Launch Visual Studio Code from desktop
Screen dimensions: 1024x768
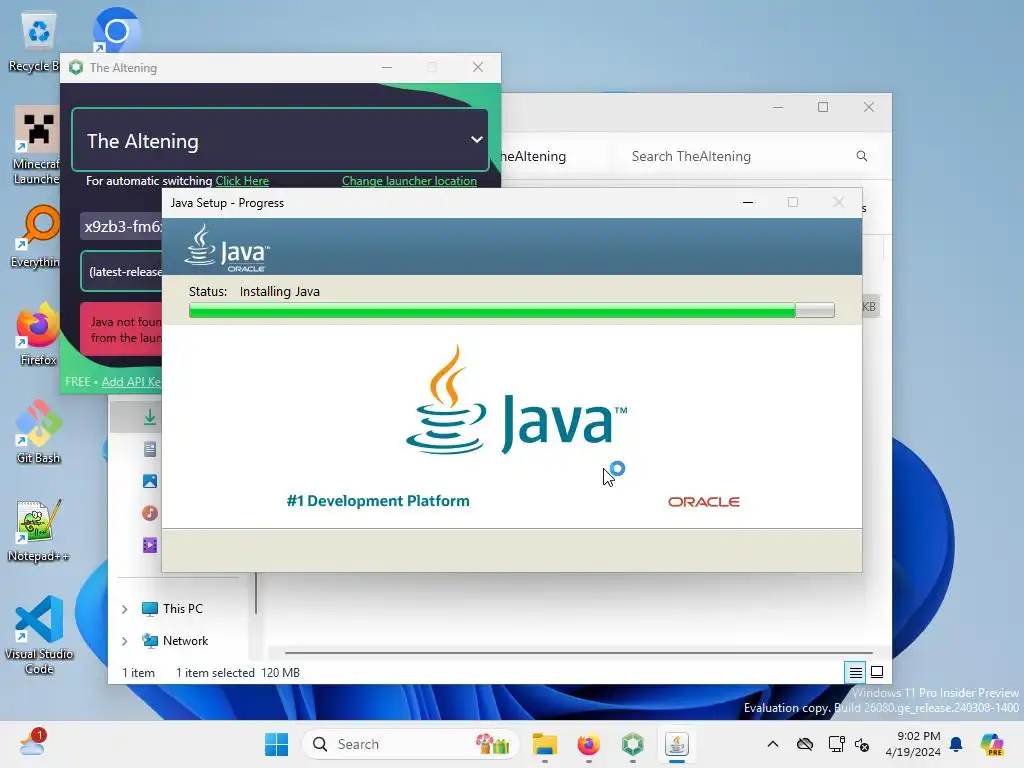(39, 635)
